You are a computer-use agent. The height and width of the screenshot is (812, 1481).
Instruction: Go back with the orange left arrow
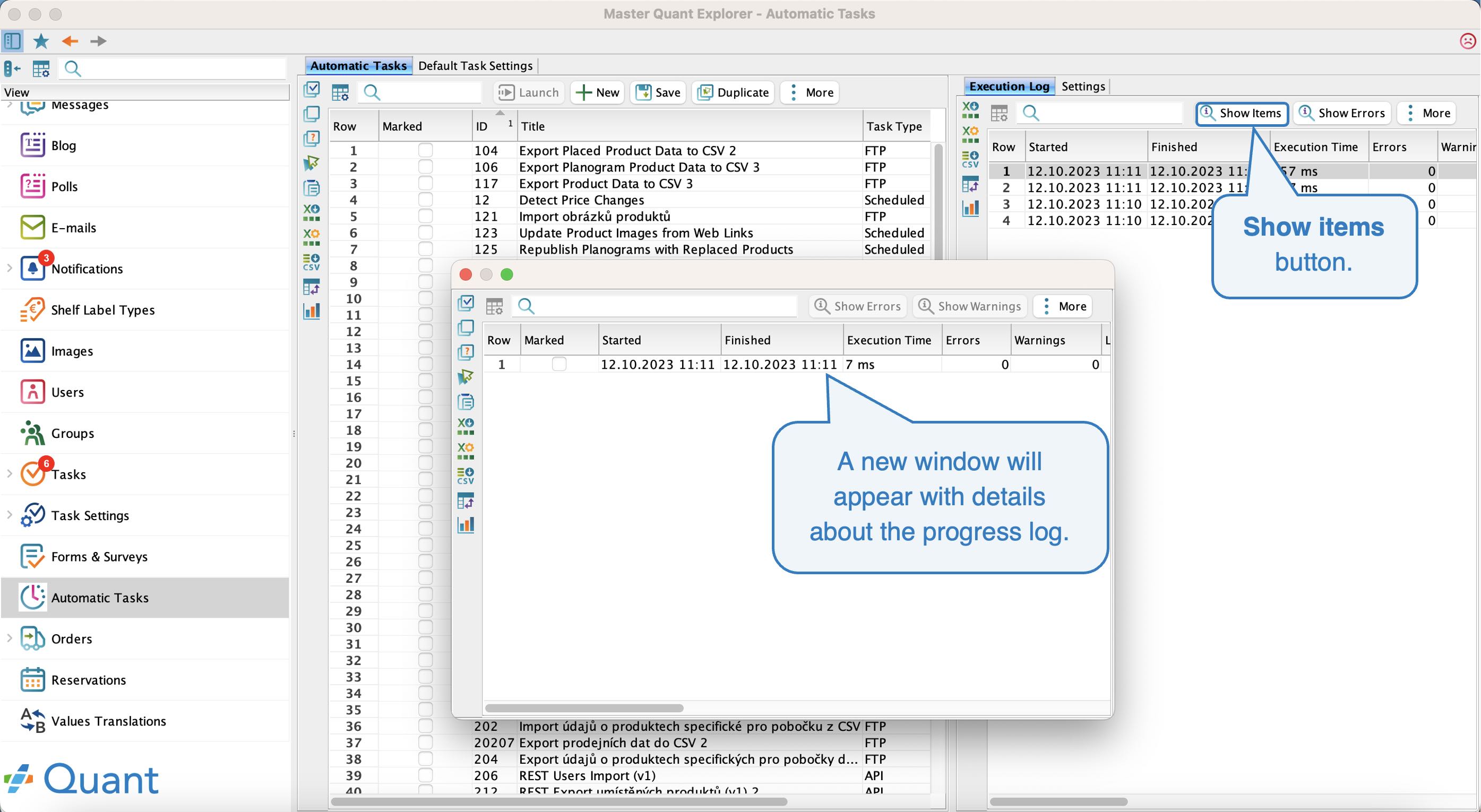(70, 41)
